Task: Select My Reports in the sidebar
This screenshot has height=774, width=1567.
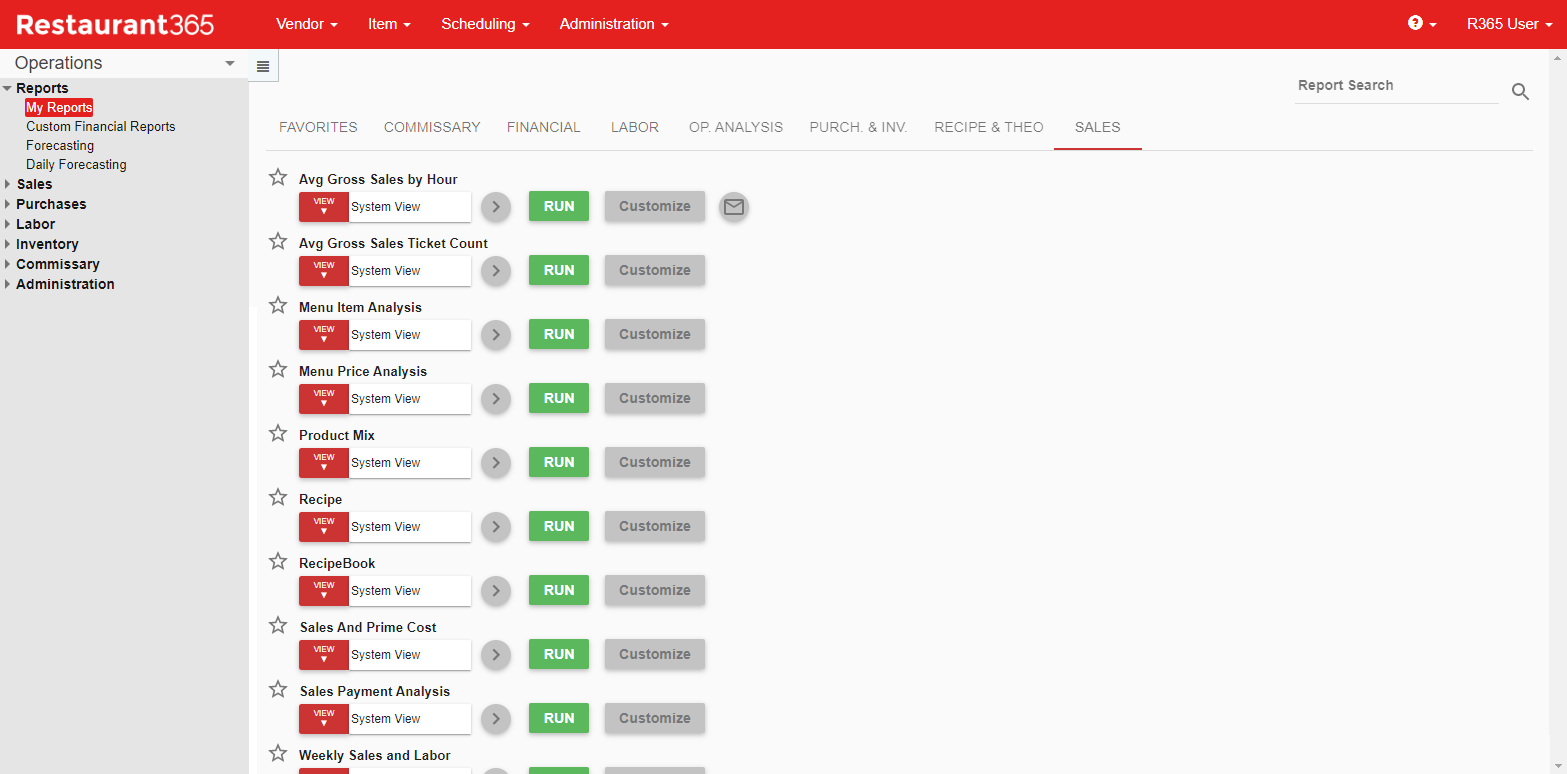Action: [x=59, y=108]
